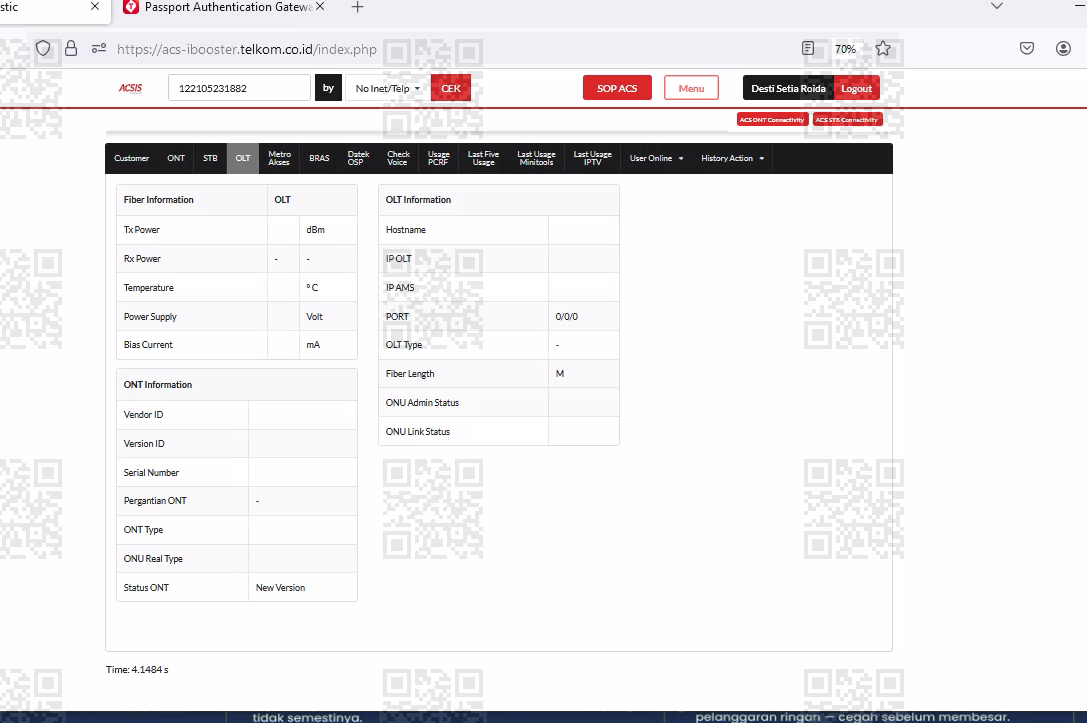Click the 'Rx Power' row label

click(x=142, y=259)
